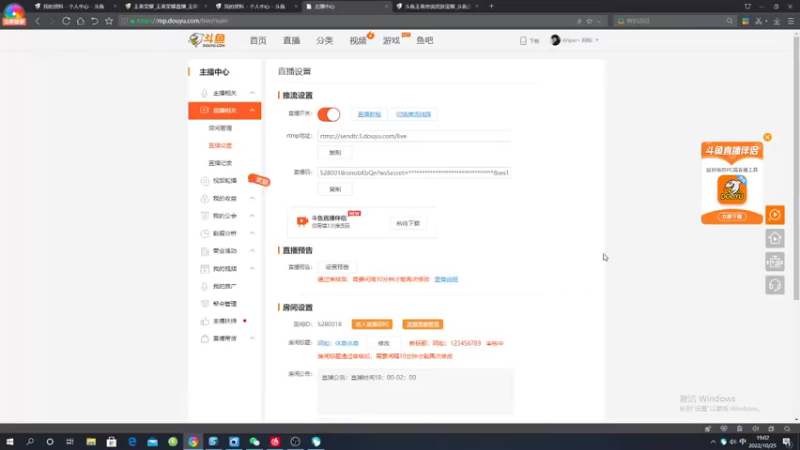Switch to the second browser tab
The width and height of the screenshot is (800, 450).
tap(163, 6)
